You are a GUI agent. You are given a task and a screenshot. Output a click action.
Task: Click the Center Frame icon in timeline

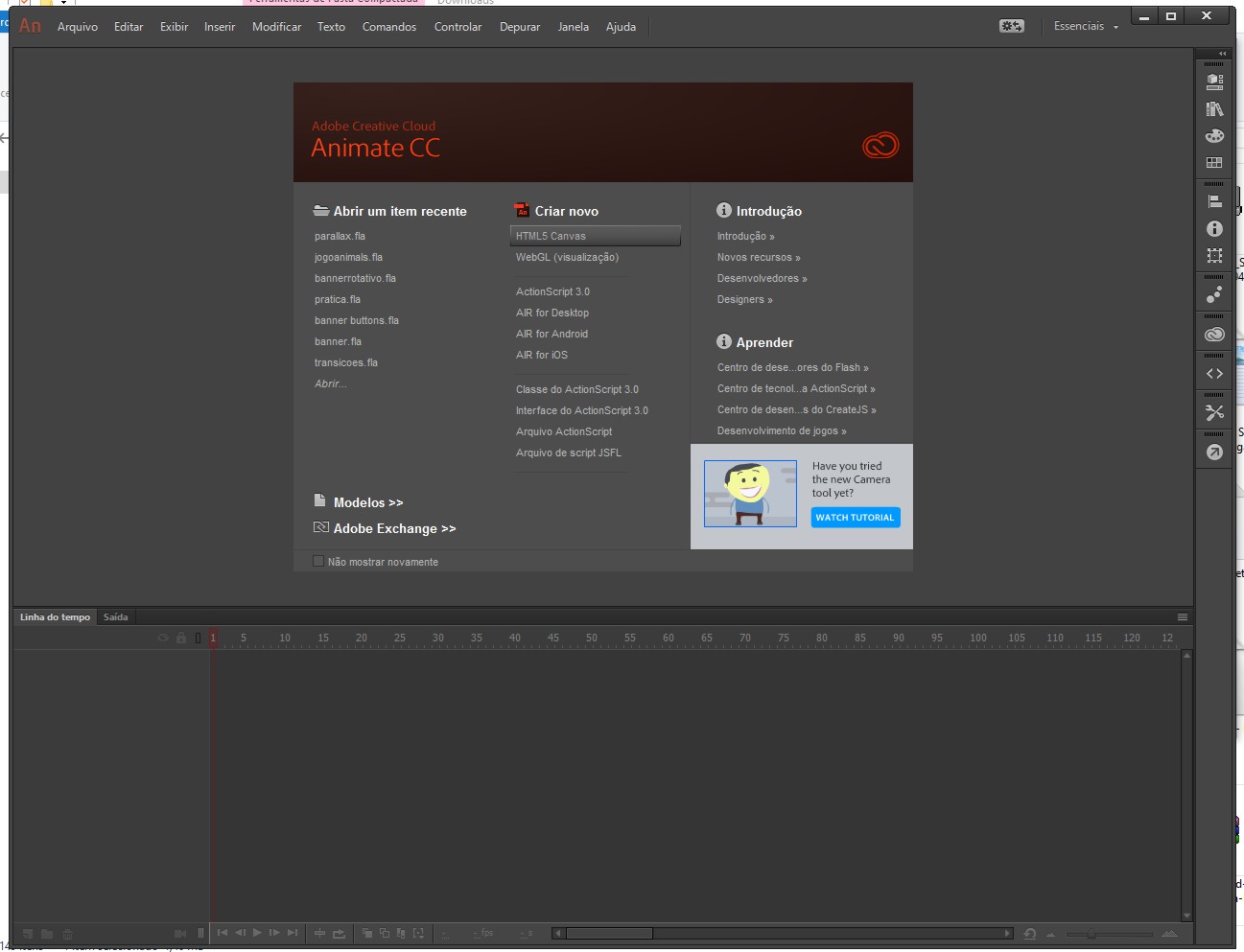(320, 934)
